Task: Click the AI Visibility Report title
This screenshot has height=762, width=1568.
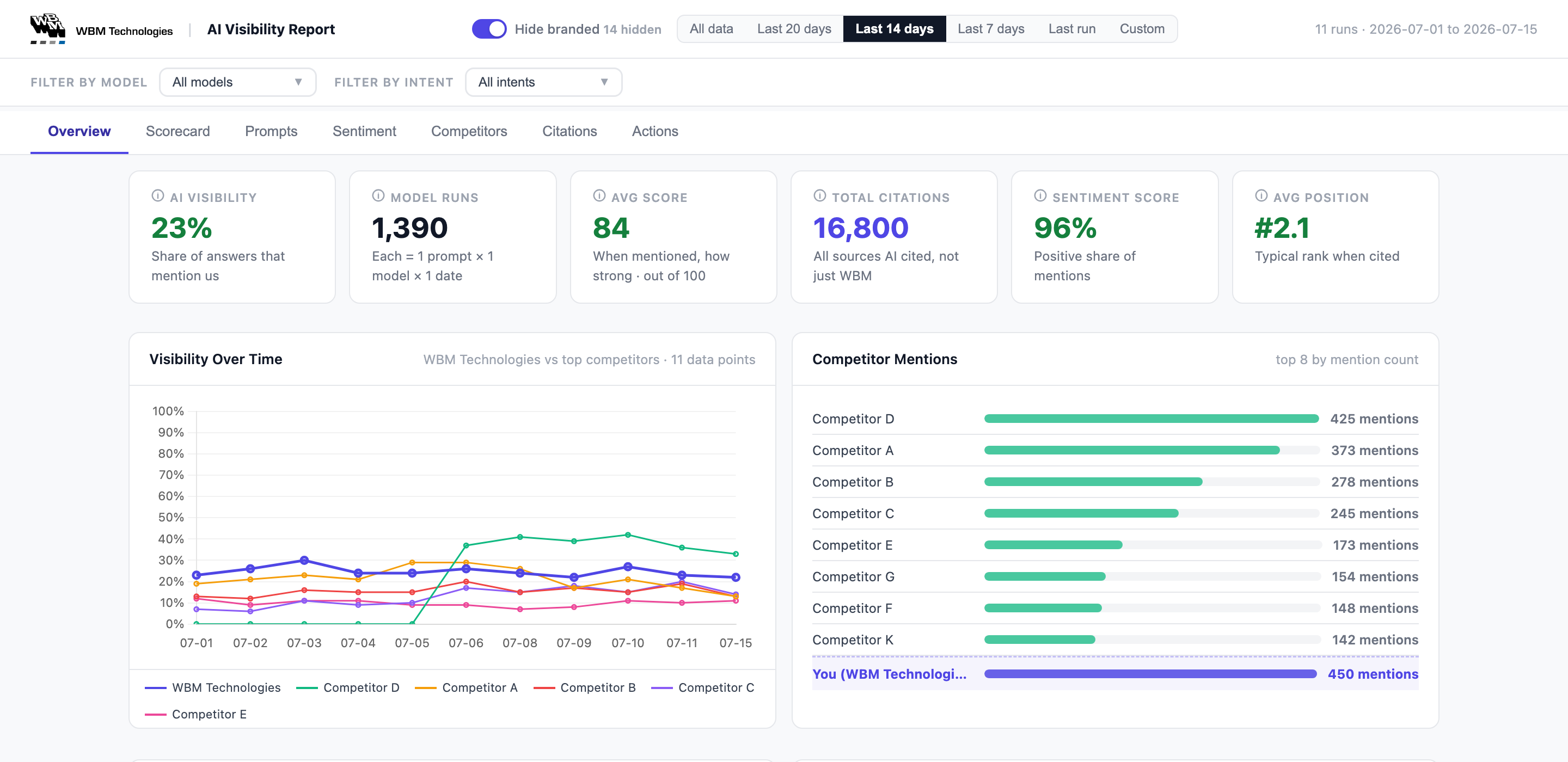Action: click(271, 29)
